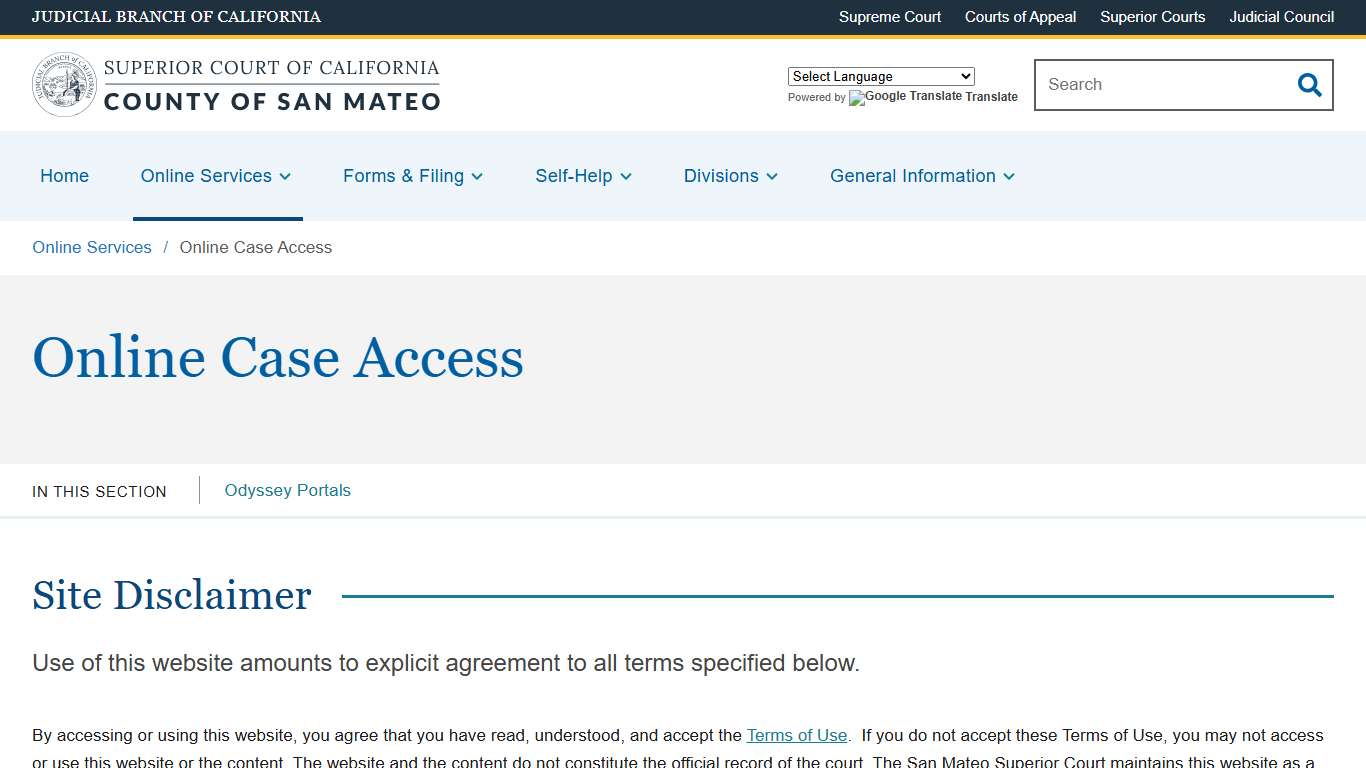Open the Select Language dropdown

coord(880,76)
